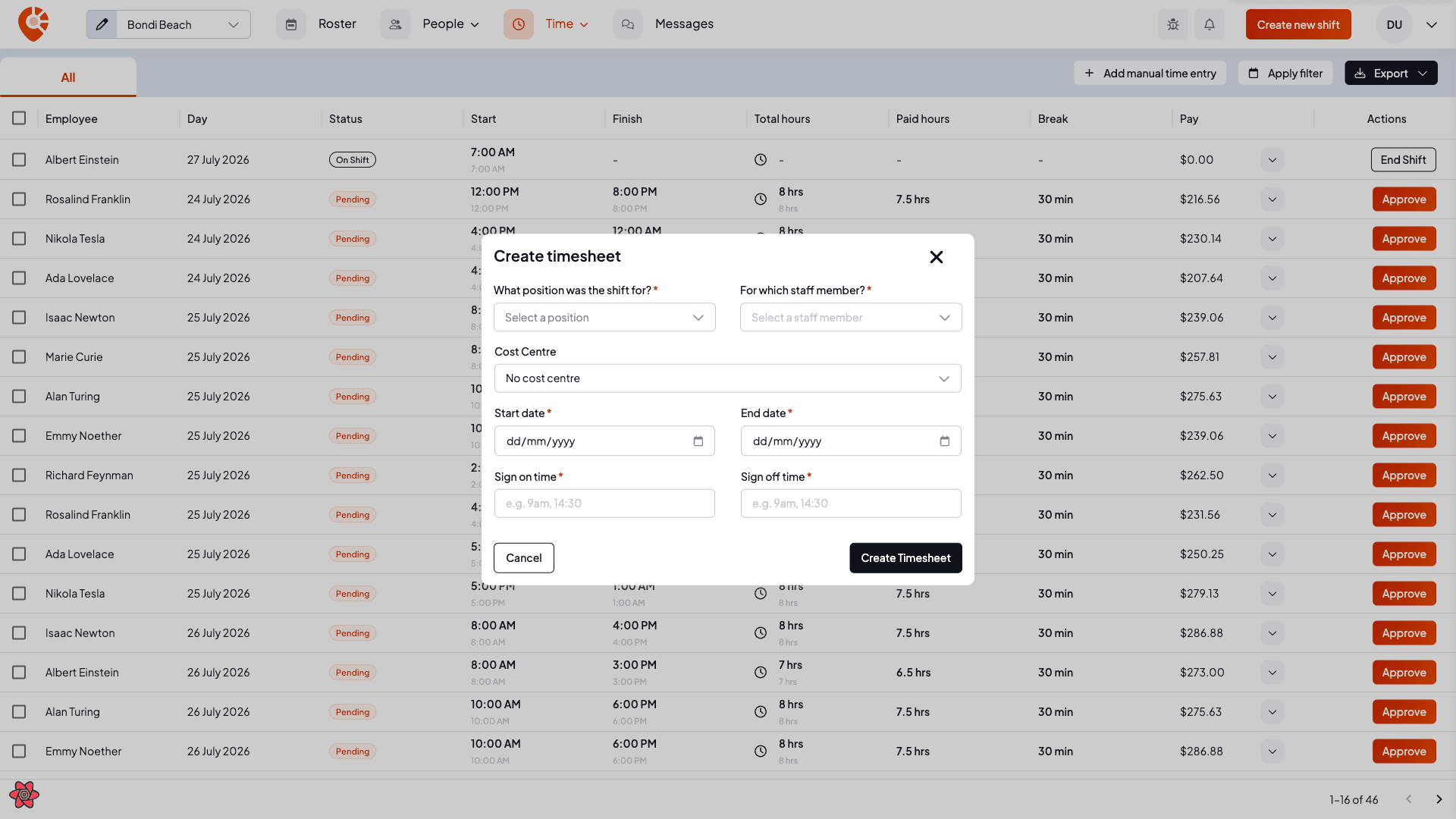Select Richard Feynman row checkbox
The height and width of the screenshot is (819, 1456).
[19, 475]
